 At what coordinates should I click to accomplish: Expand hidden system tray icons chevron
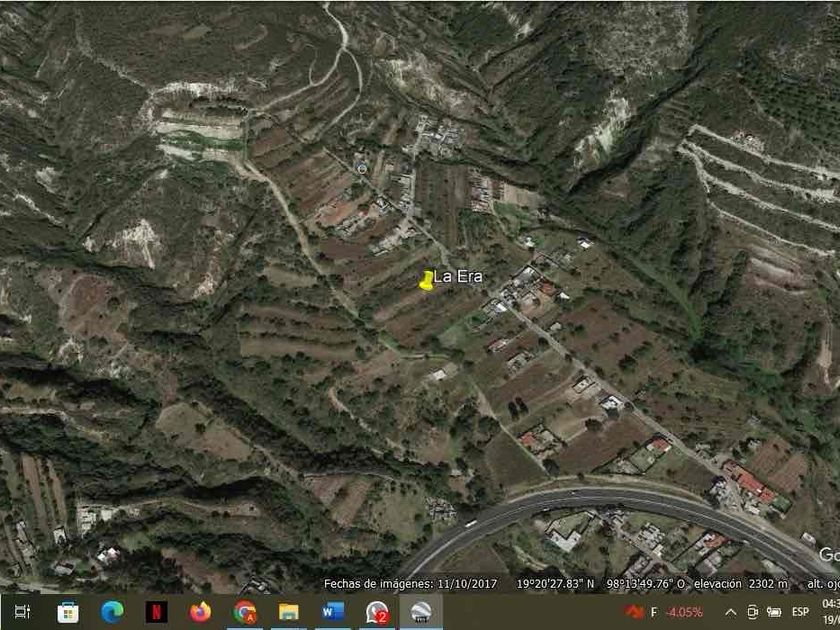pos(730,612)
